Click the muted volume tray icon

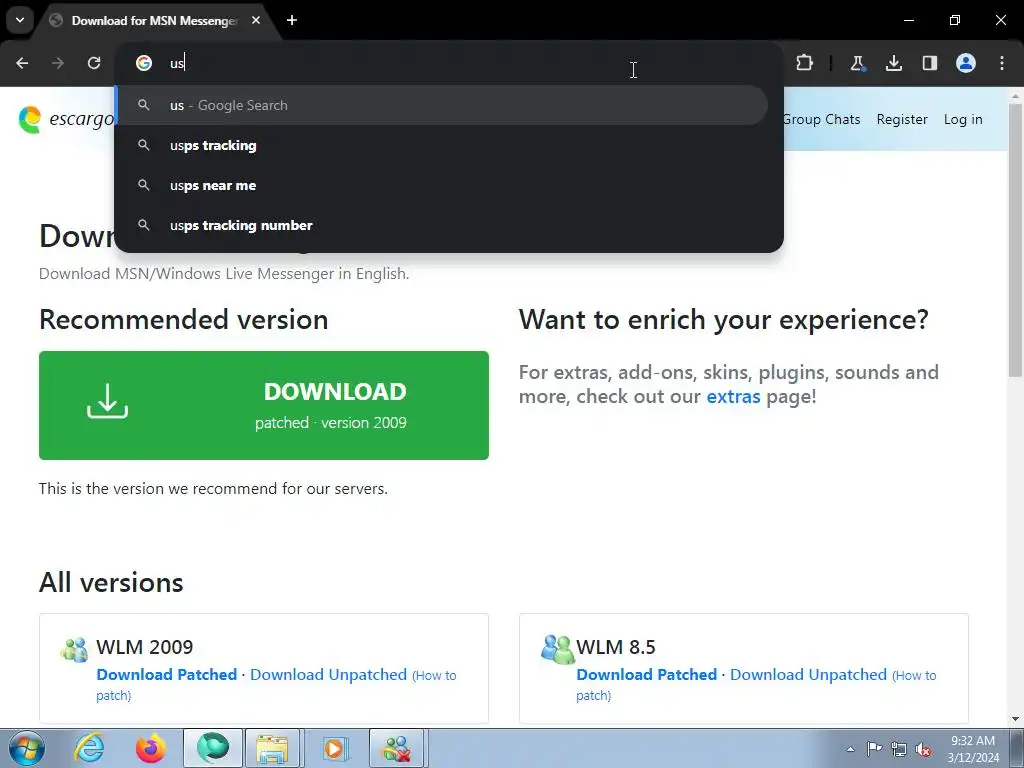[923, 749]
